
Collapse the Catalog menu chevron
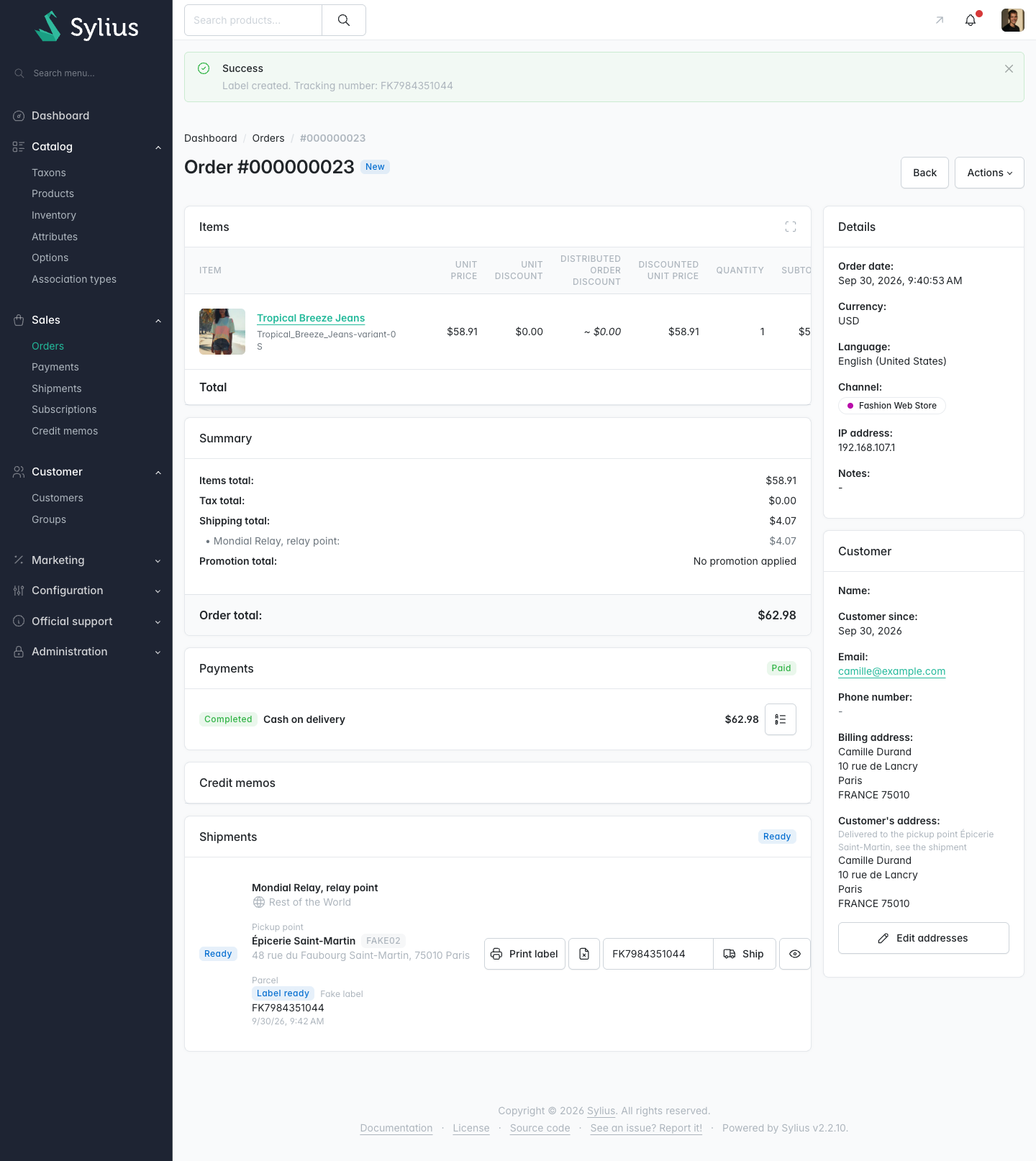tap(158, 147)
